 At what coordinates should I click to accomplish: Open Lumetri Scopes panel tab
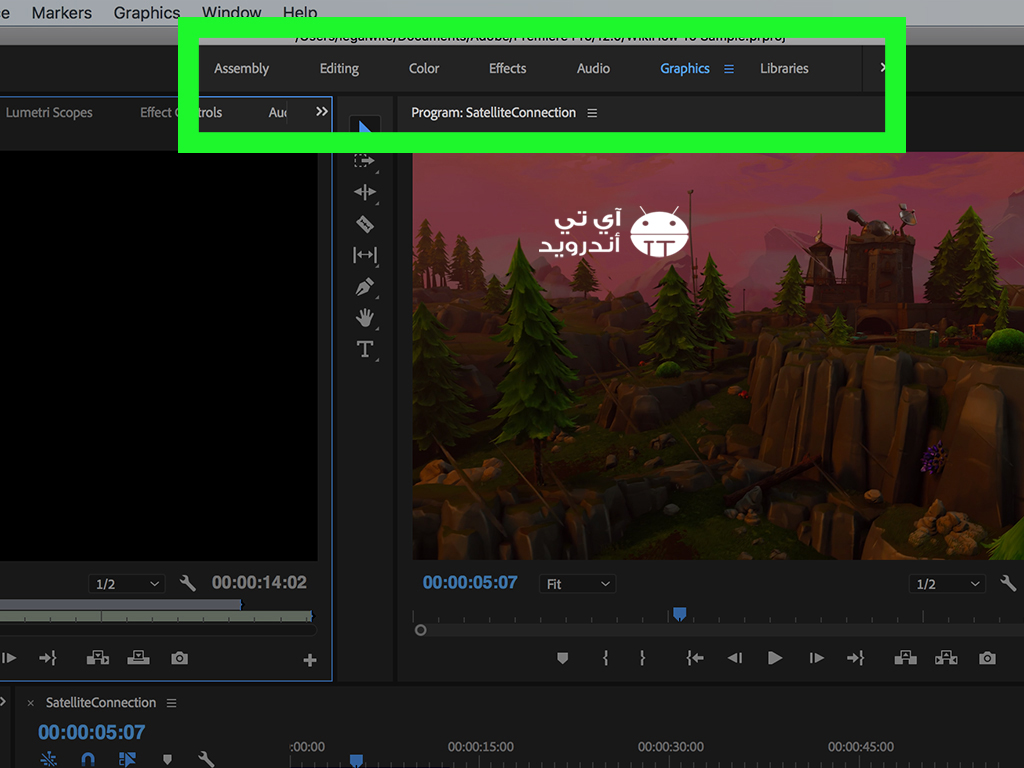point(49,112)
